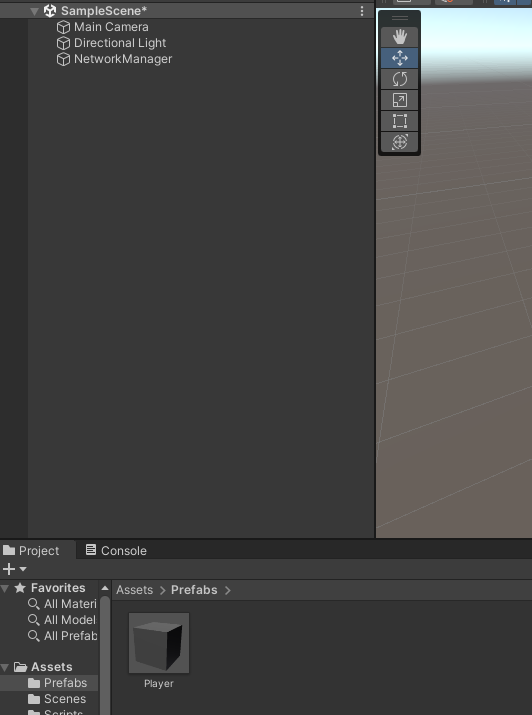Collapse the SampleScene hierarchy arrow
Screen dimensions: 532x715
pos(34,11)
